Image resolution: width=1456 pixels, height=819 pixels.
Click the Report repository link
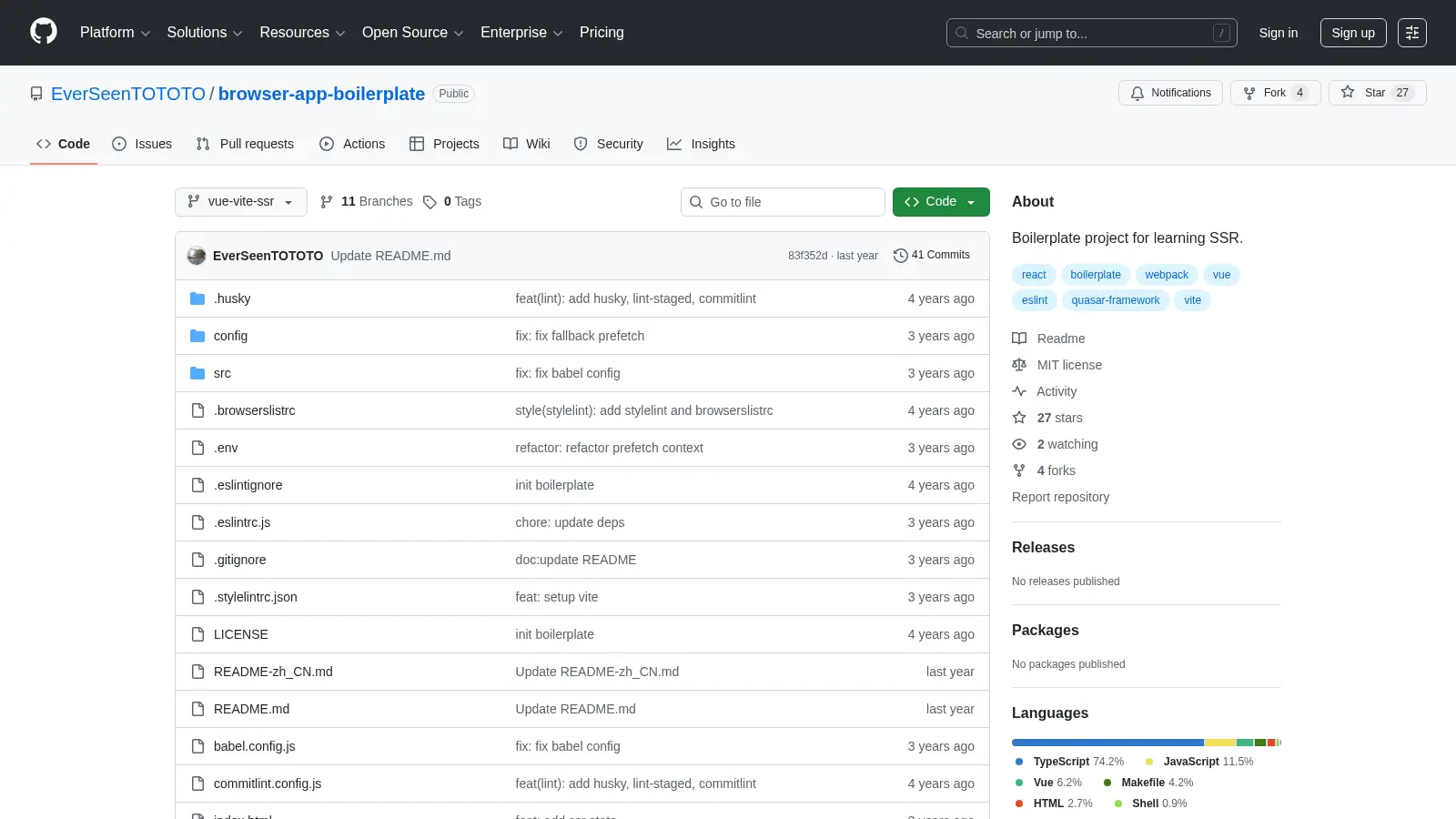[1060, 497]
